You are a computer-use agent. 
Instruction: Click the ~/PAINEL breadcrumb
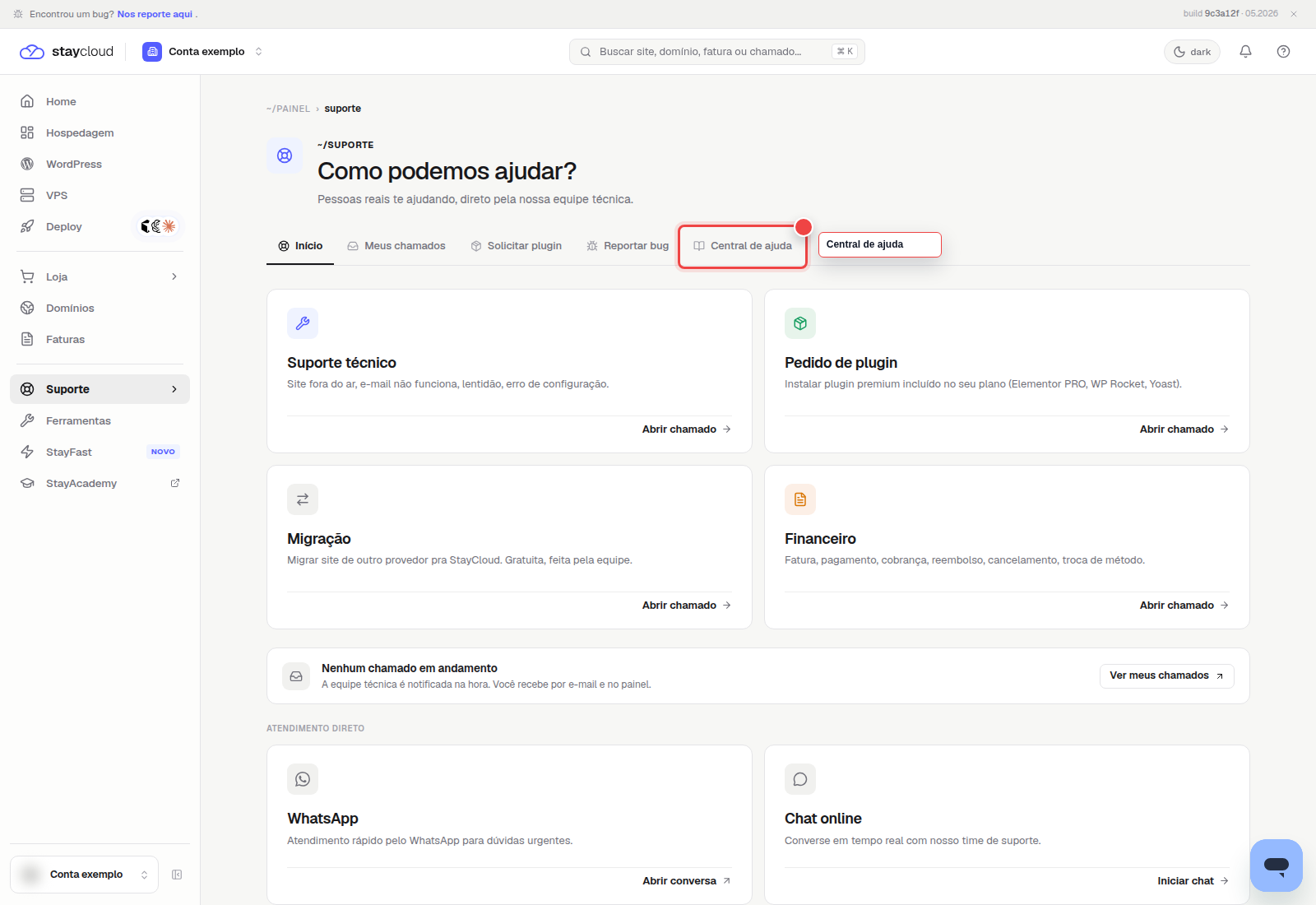pyautogui.click(x=288, y=109)
